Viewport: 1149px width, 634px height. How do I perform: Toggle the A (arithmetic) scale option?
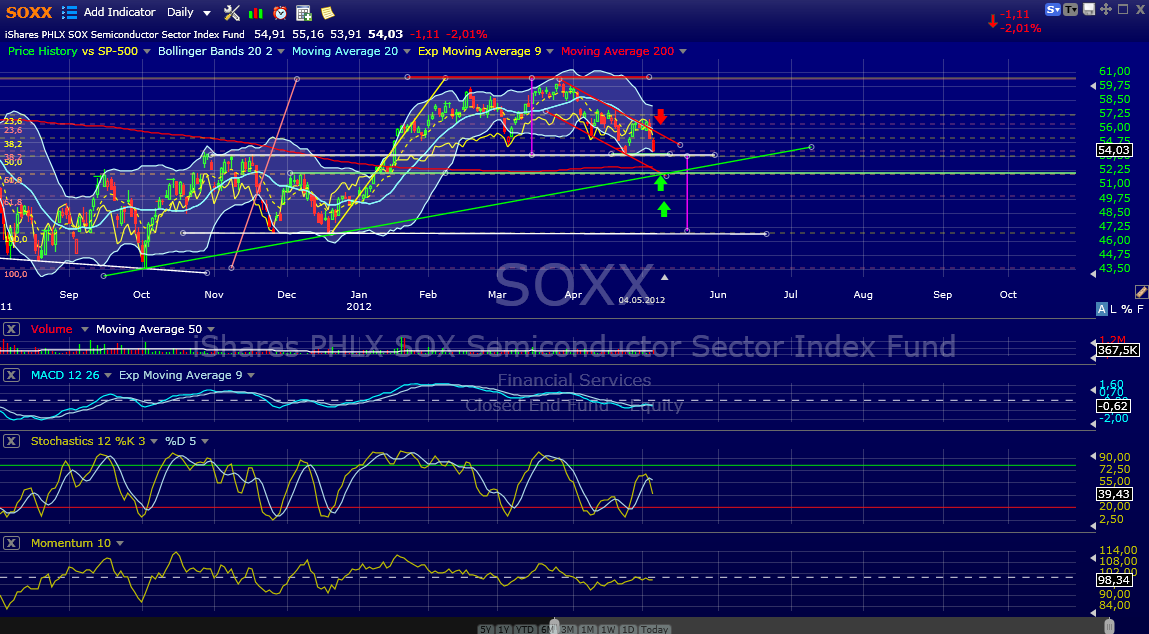click(1101, 309)
